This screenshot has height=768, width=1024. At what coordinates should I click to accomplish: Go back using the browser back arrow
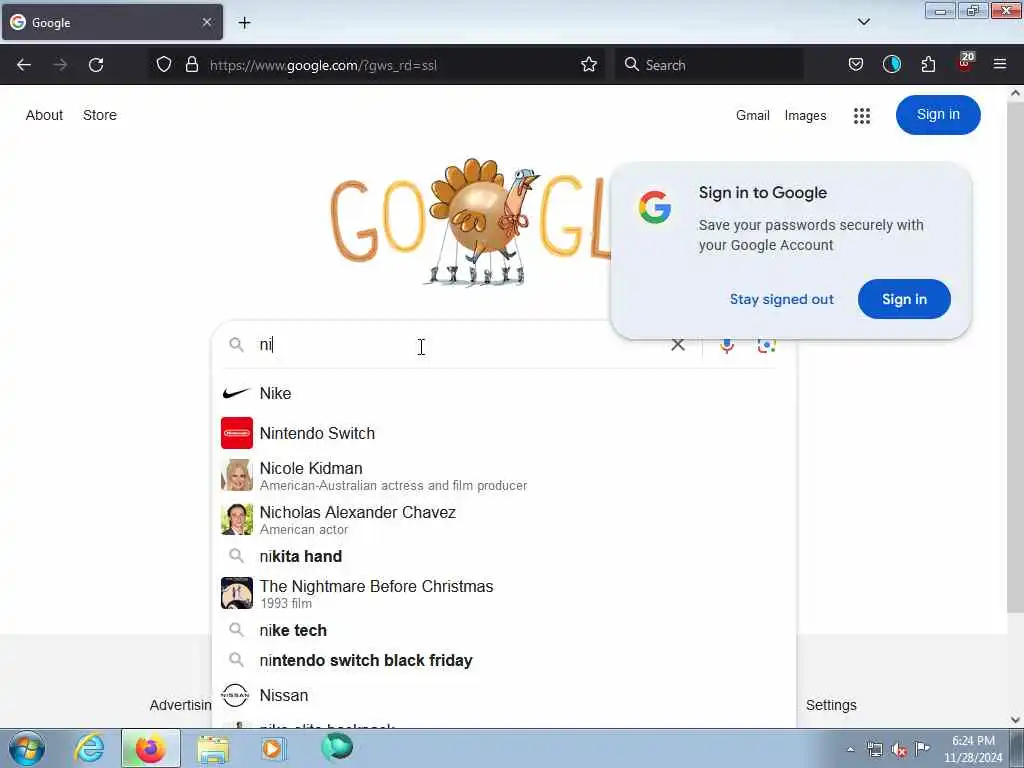24,65
